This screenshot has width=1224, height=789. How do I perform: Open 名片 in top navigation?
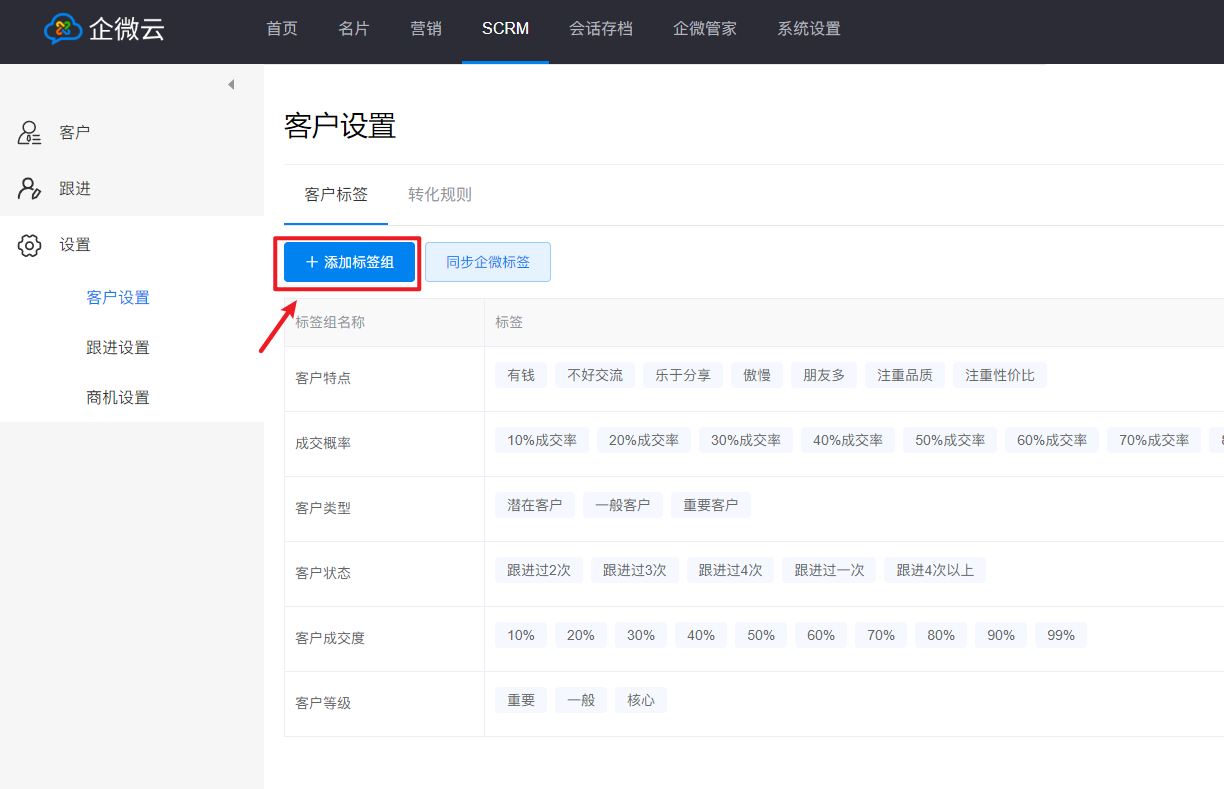[354, 29]
